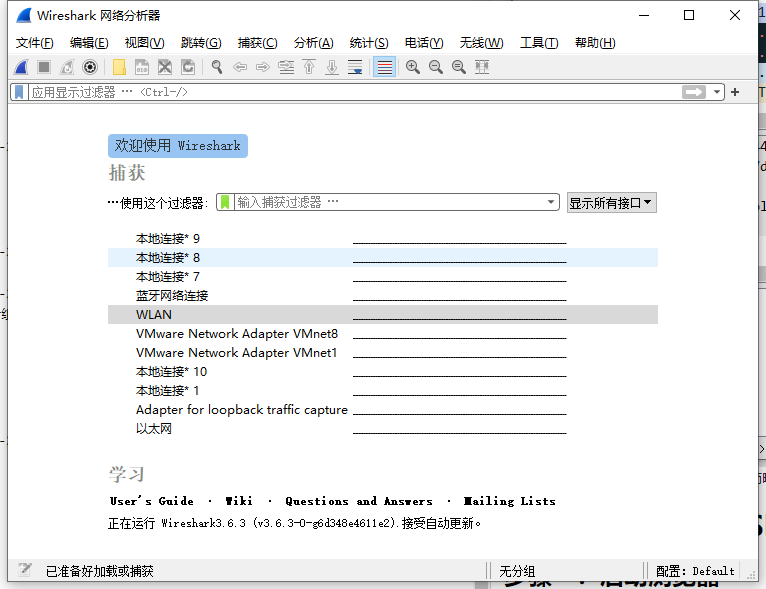The image size is (766, 589).
Task: Open a capture file with the folder icon
Action: (x=119, y=67)
